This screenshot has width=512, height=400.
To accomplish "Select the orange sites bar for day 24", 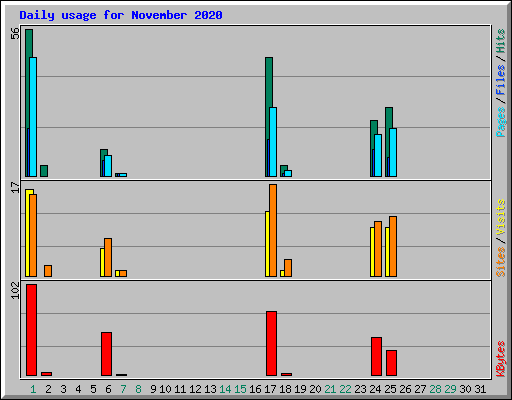I will pos(378,249).
